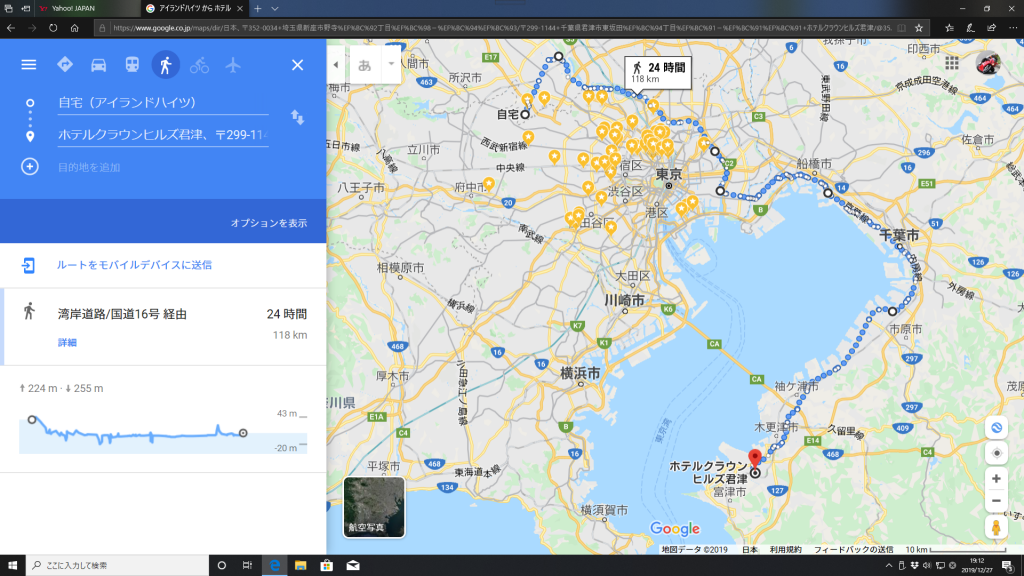This screenshot has height=576, width=1024.
Task: Share this page icon
Action: click(x=991, y=28)
